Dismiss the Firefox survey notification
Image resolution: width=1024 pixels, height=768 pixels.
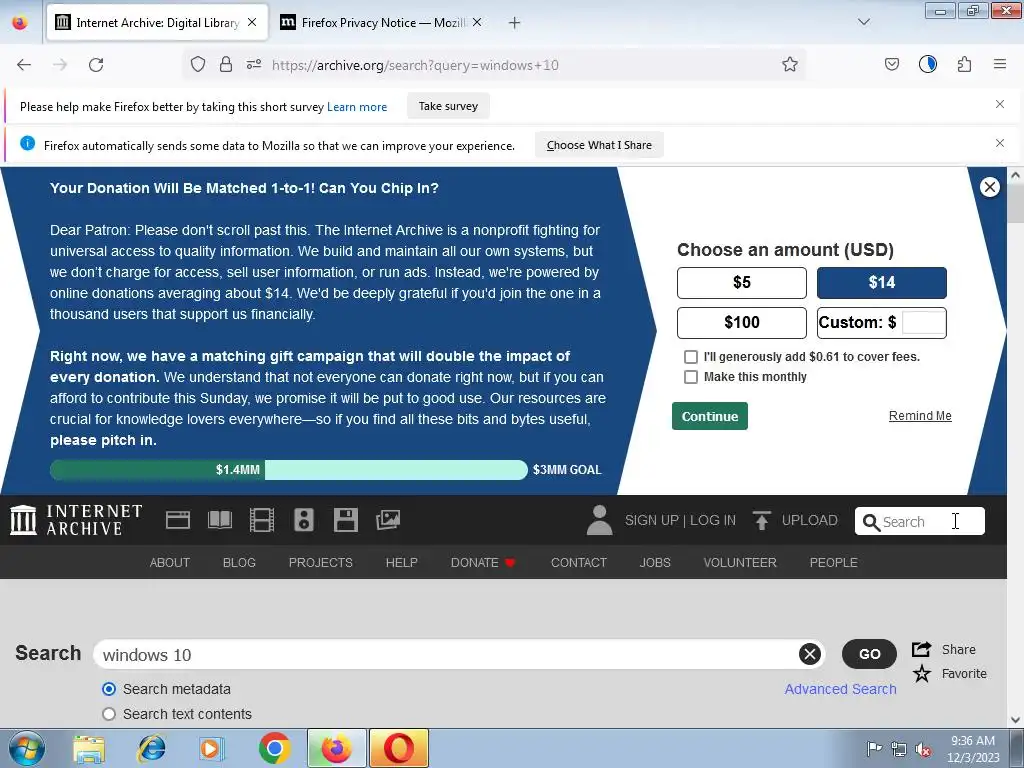(x=1000, y=104)
